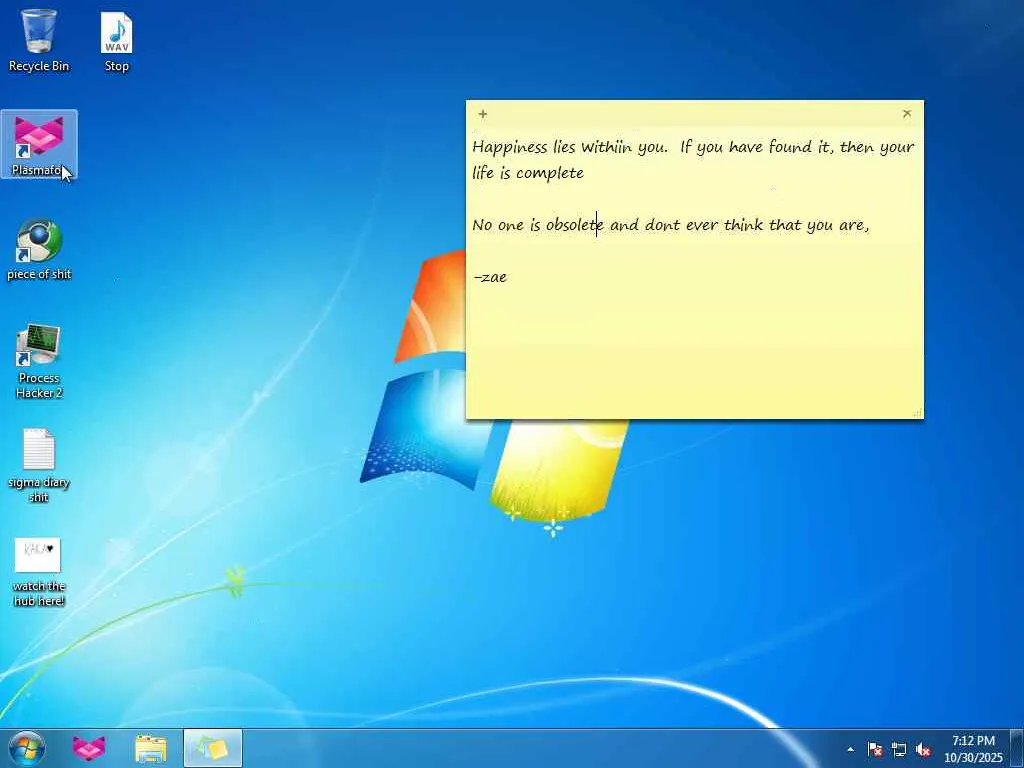Select the 'piece of shit' browser shortcut
This screenshot has width=1024, height=768.
coord(39,249)
